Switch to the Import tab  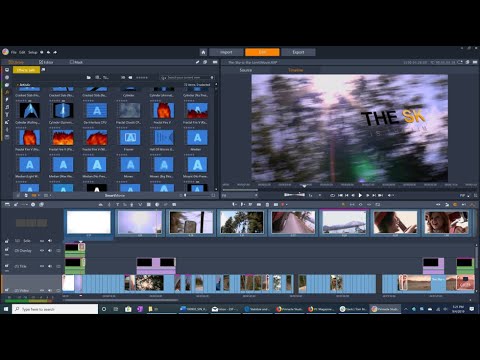tap(226, 52)
